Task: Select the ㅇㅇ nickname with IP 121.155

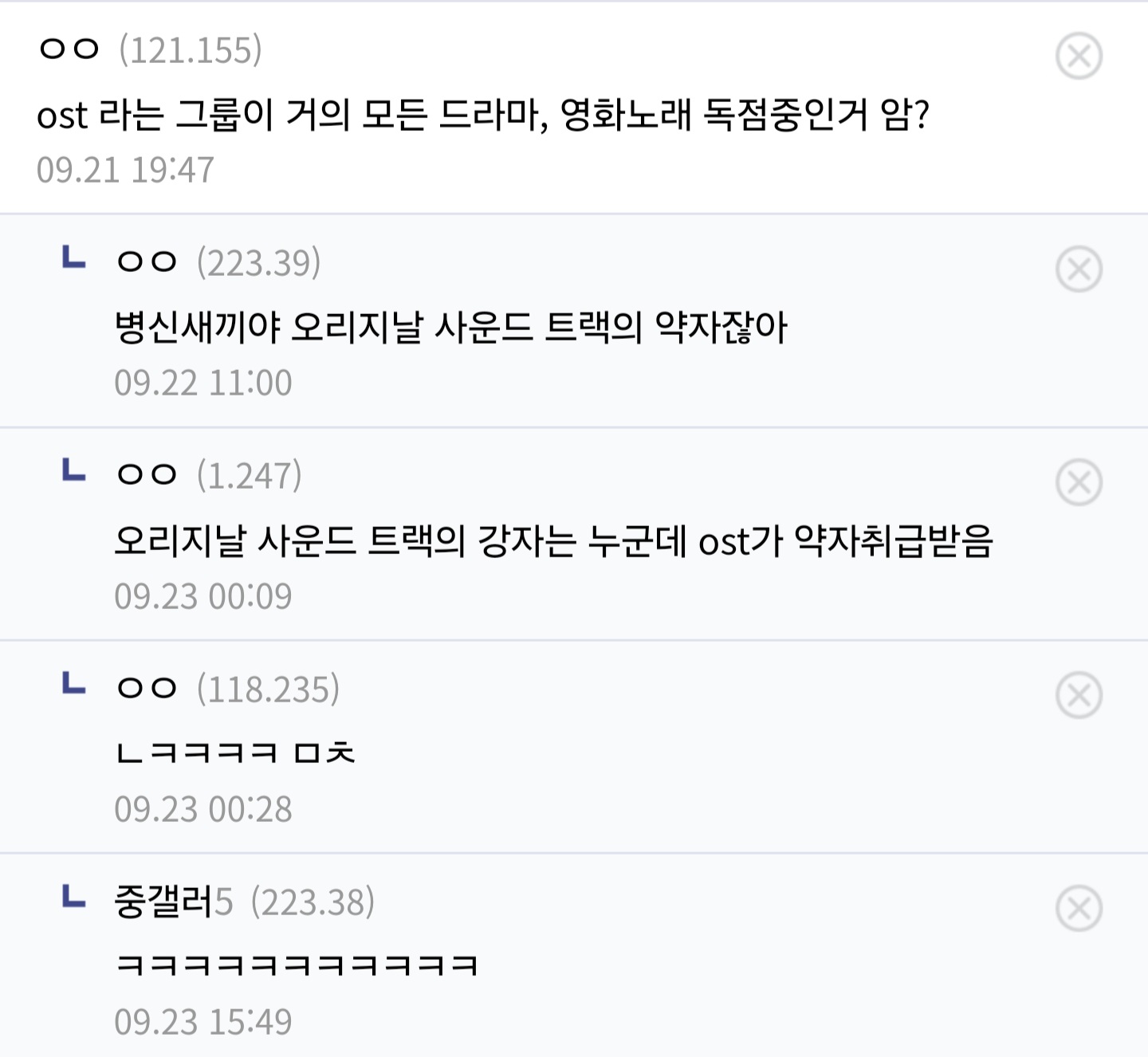Action: point(69,49)
